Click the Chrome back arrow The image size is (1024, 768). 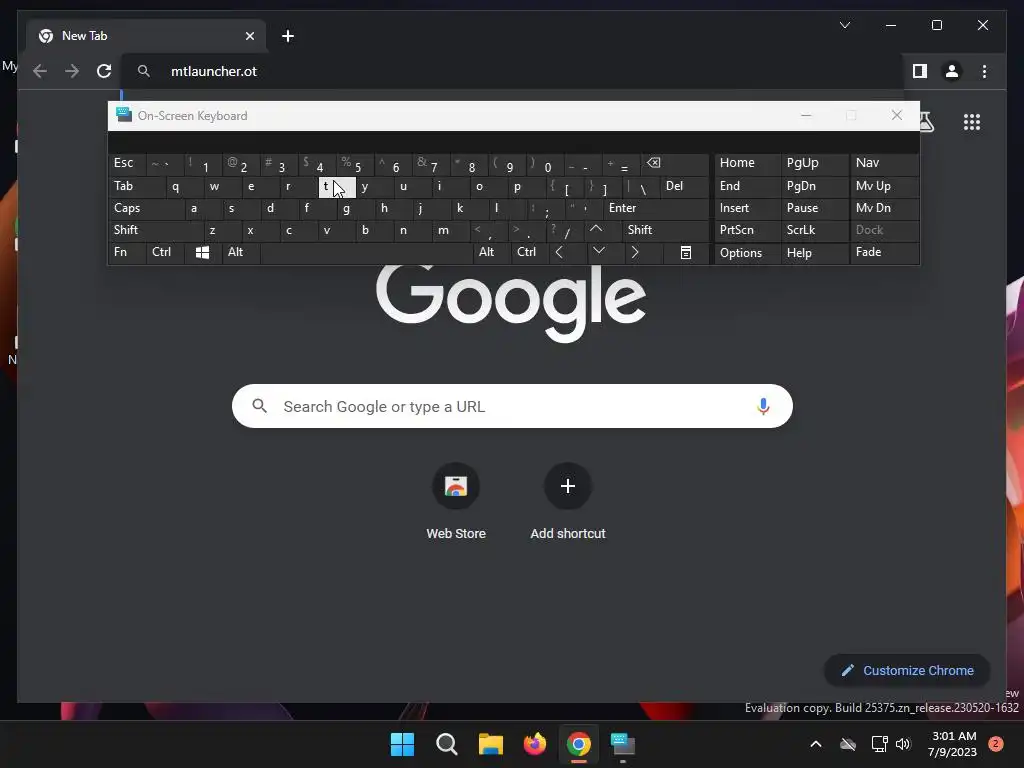(40, 71)
